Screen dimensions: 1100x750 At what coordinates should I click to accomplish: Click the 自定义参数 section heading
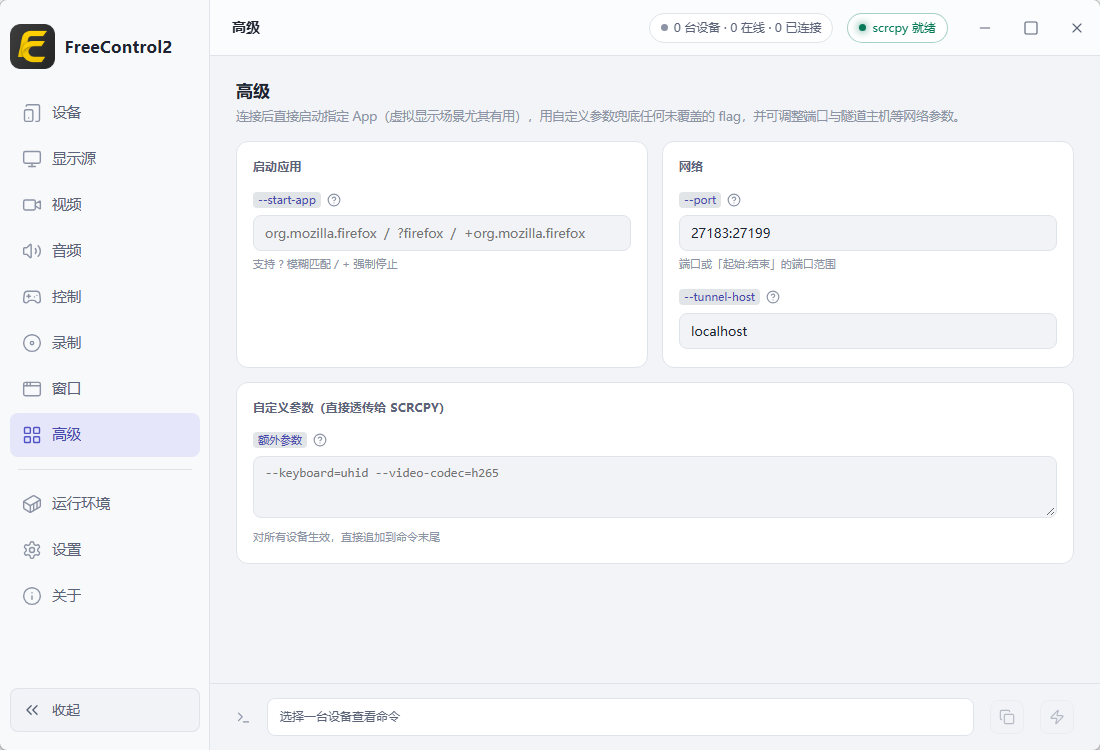(x=349, y=408)
